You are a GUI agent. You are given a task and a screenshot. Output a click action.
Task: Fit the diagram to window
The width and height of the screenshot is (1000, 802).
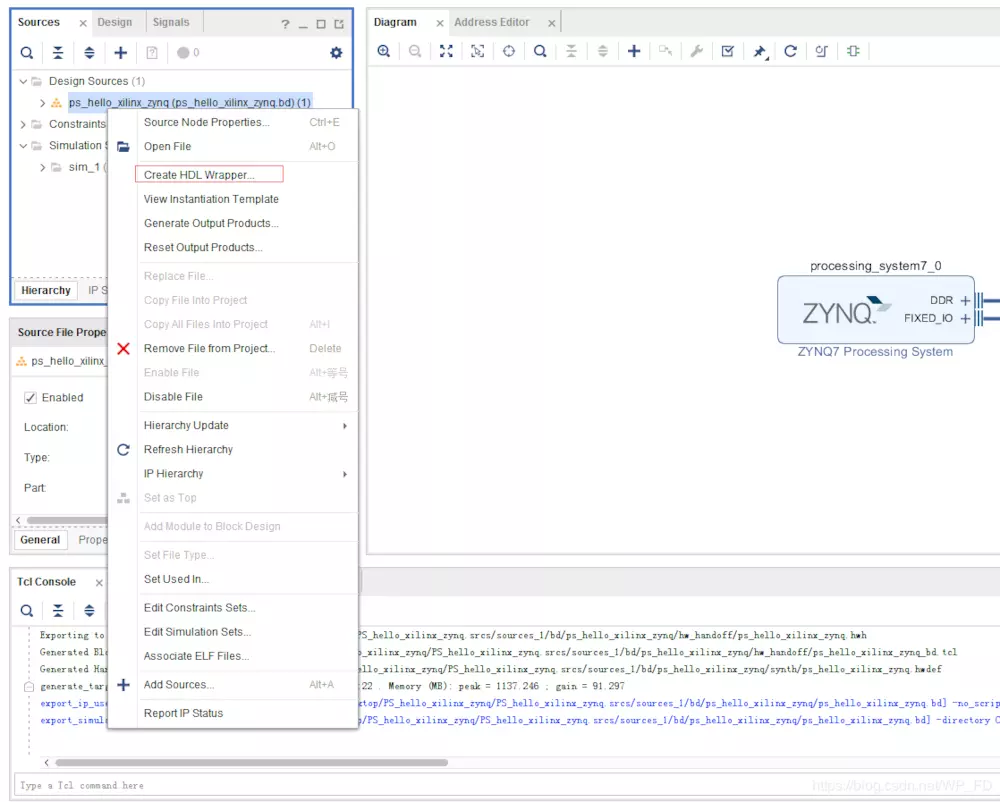(x=446, y=51)
